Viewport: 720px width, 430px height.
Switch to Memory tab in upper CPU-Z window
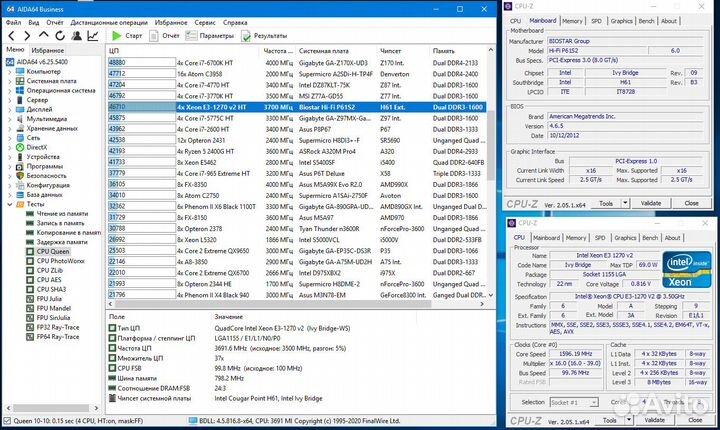(x=572, y=21)
